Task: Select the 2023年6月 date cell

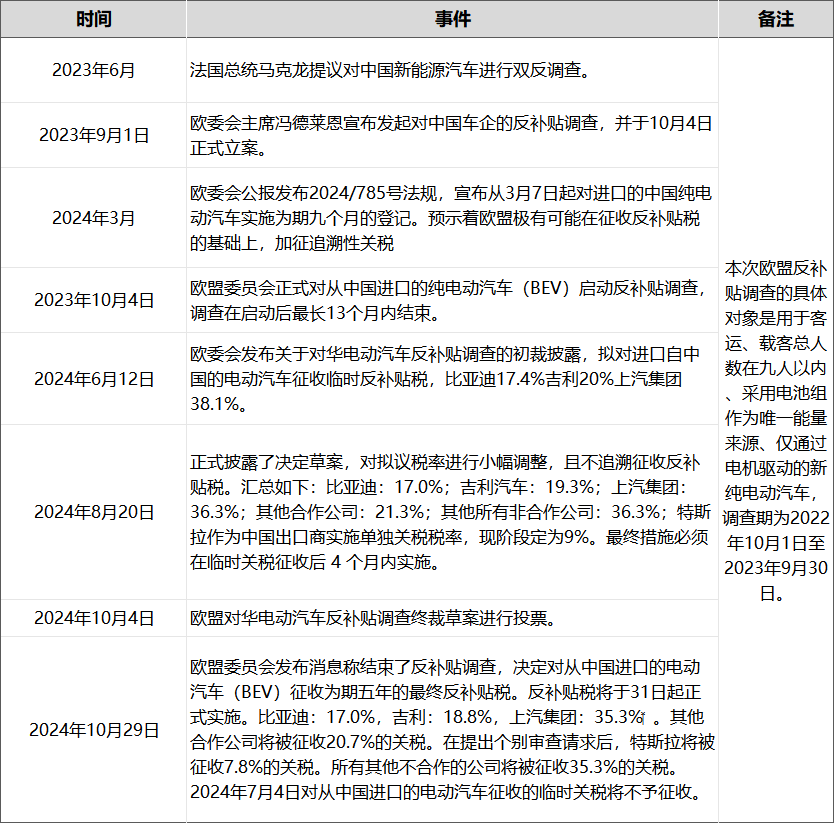Action: point(93,70)
